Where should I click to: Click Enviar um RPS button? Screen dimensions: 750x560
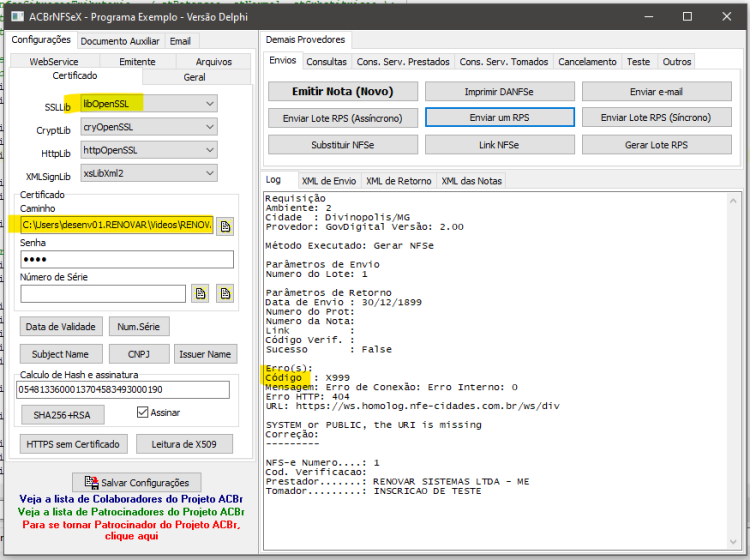[x=499, y=117]
